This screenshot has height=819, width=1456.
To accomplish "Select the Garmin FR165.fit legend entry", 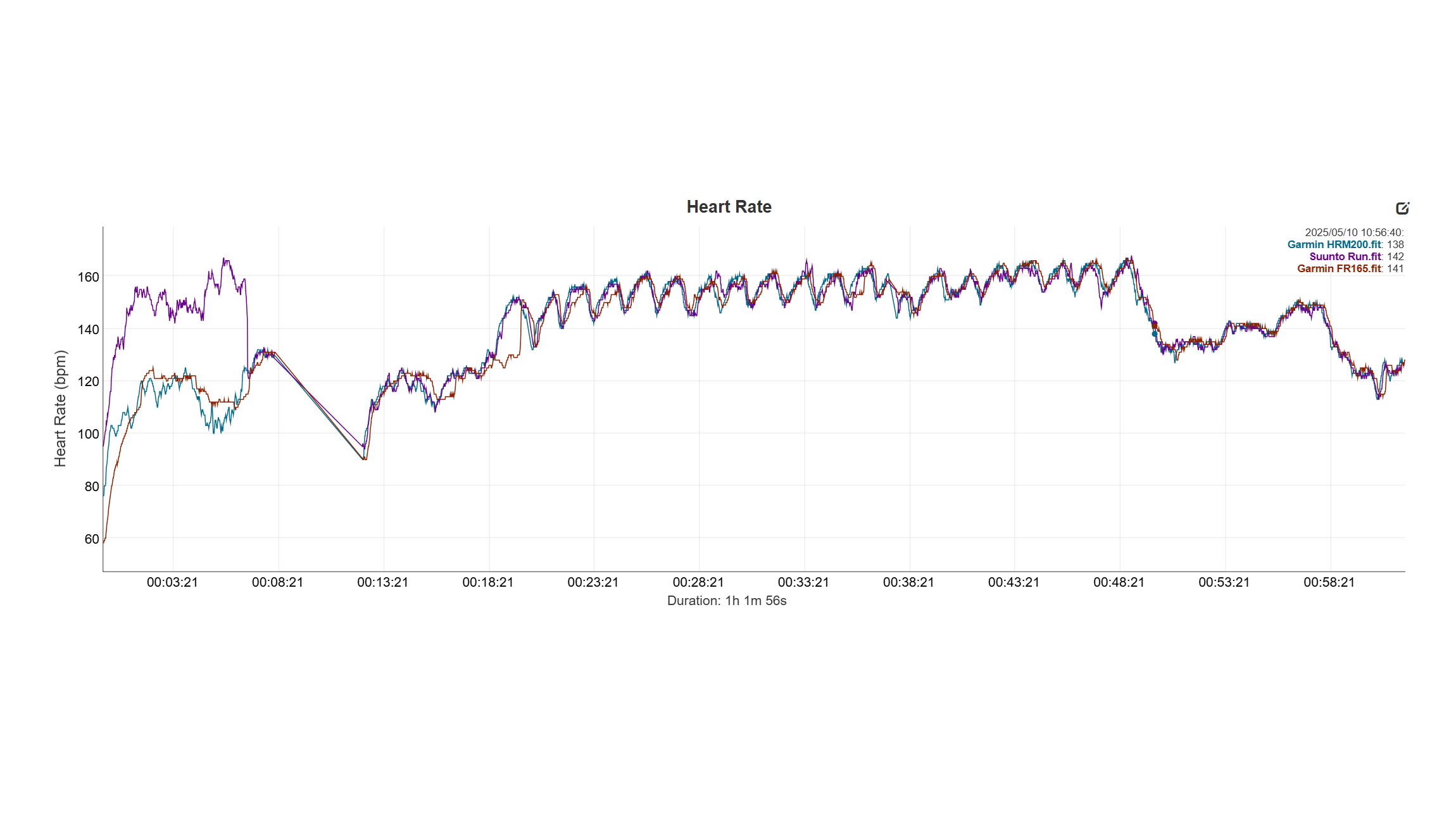I will point(1338,268).
